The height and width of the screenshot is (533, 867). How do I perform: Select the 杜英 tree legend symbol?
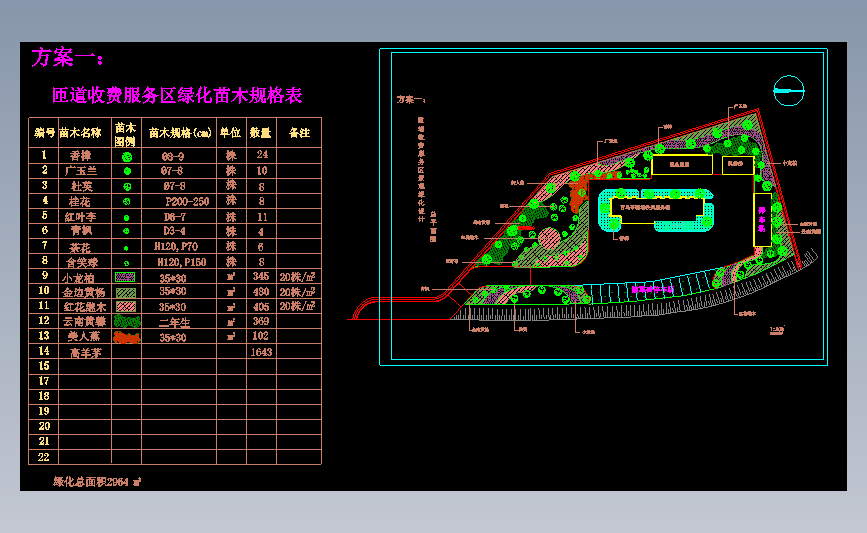(127, 187)
